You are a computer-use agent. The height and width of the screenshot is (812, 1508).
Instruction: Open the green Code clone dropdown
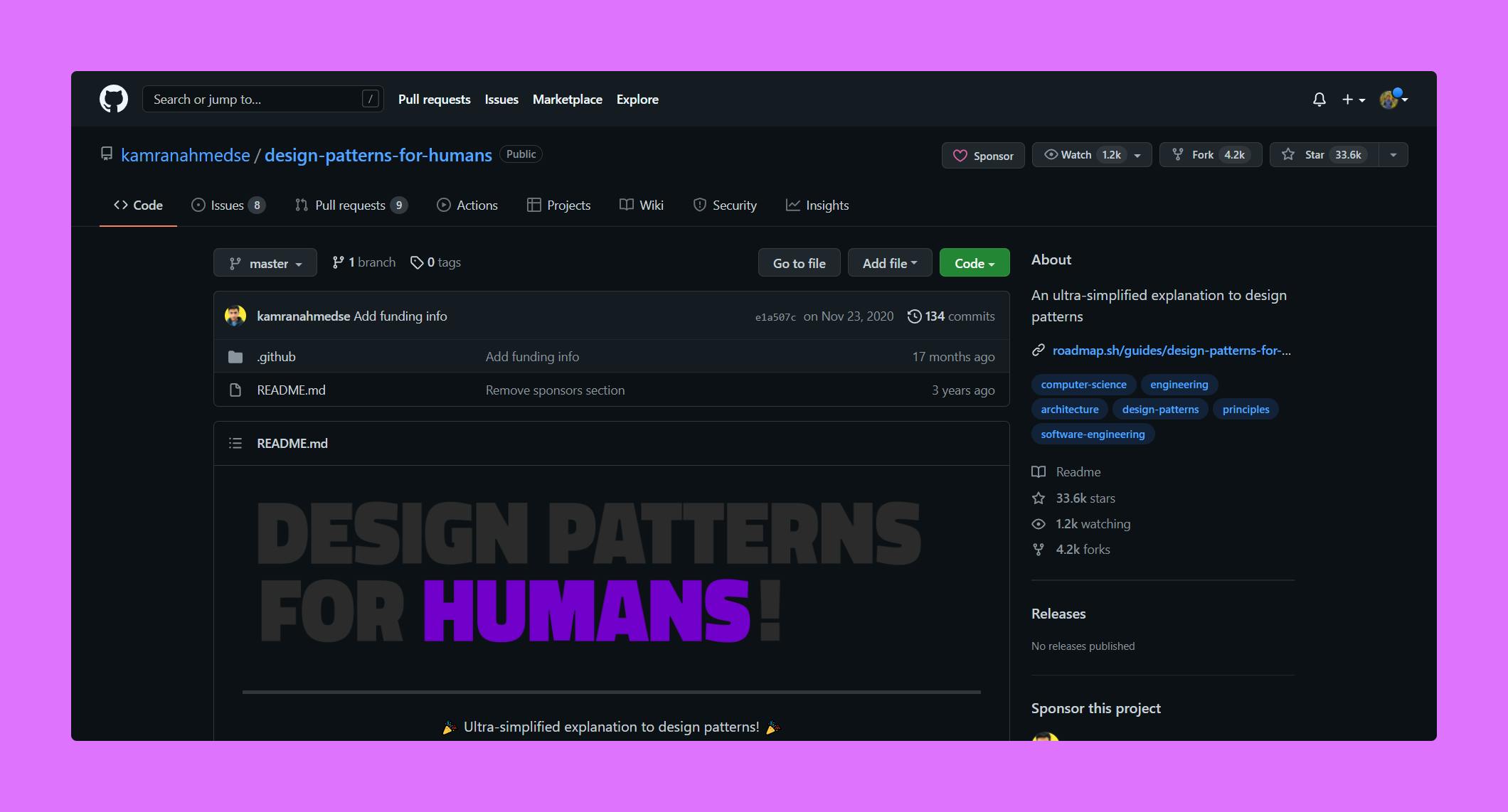pos(975,263)
